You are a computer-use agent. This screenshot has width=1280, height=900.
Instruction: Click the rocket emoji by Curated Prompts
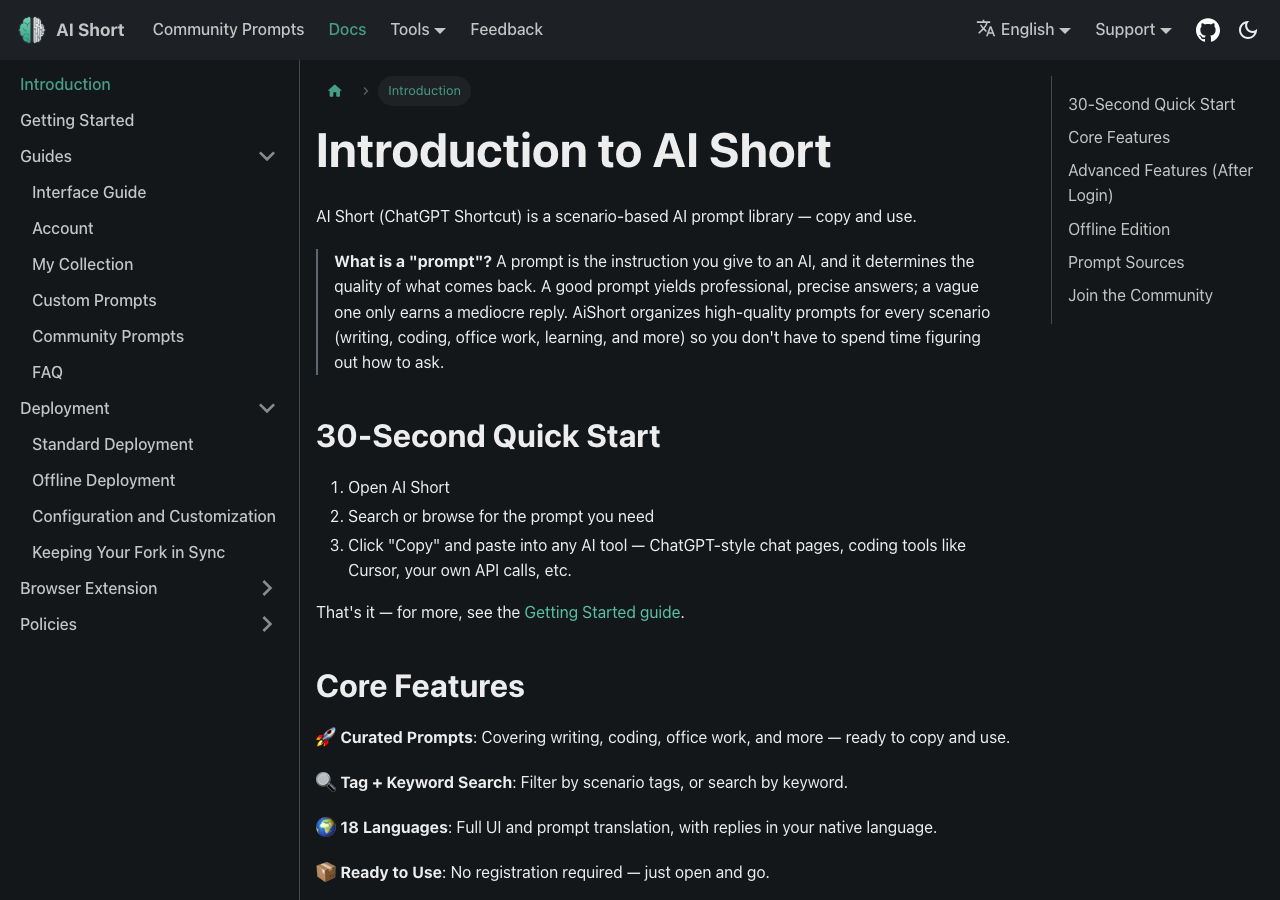click(326, 737)
